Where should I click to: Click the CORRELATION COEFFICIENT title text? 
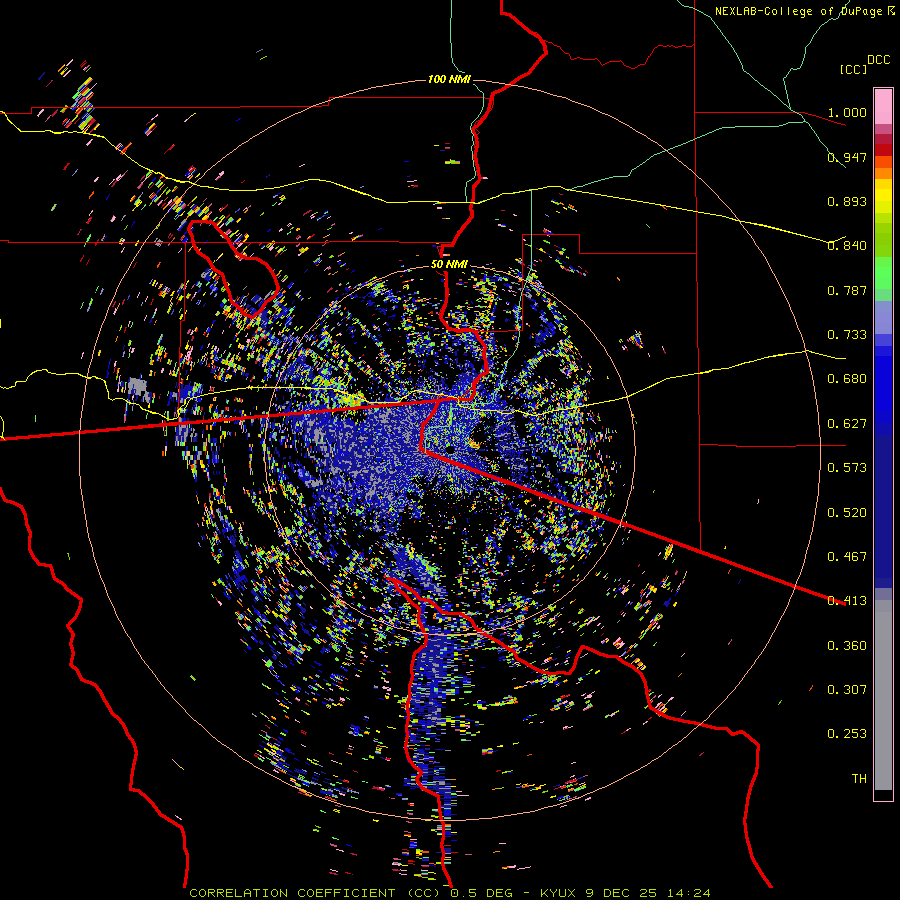point(292,893)
